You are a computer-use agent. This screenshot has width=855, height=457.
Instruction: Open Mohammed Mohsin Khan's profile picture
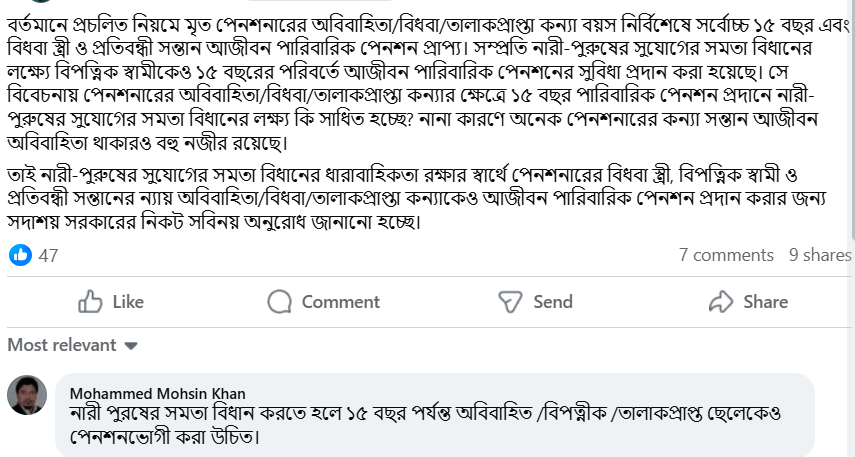27,397
